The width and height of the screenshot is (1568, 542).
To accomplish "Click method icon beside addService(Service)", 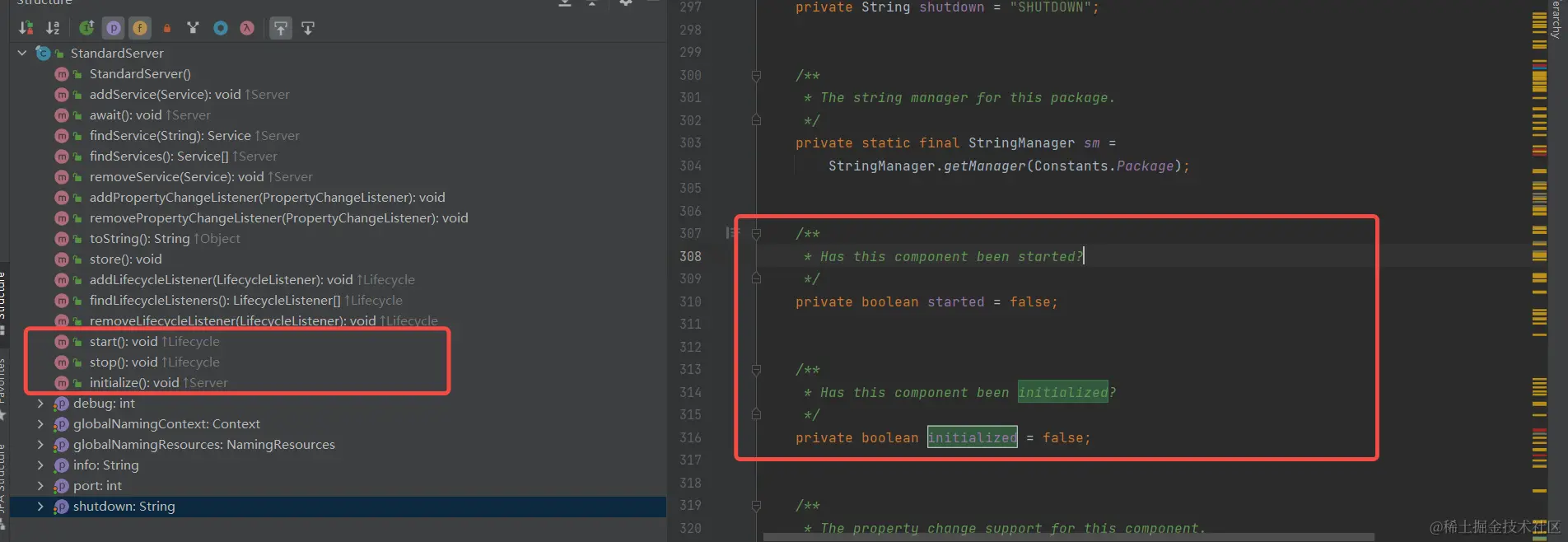I will coord(62,94).
